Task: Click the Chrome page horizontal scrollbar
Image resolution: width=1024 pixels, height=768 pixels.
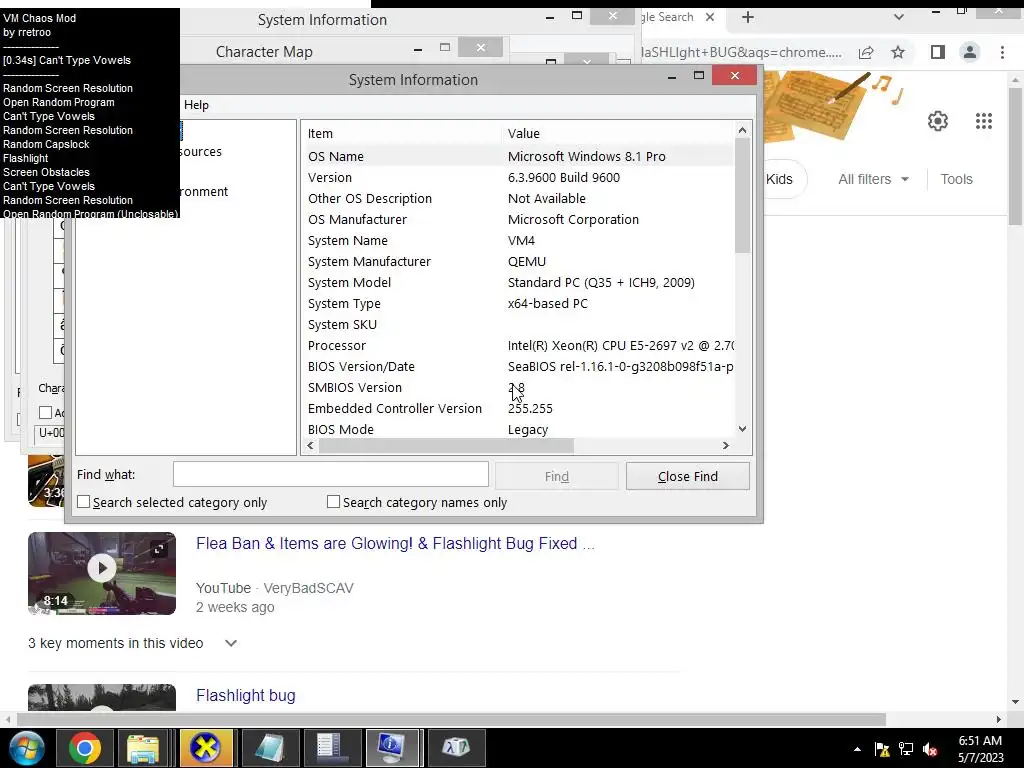Action: [451, 719]
